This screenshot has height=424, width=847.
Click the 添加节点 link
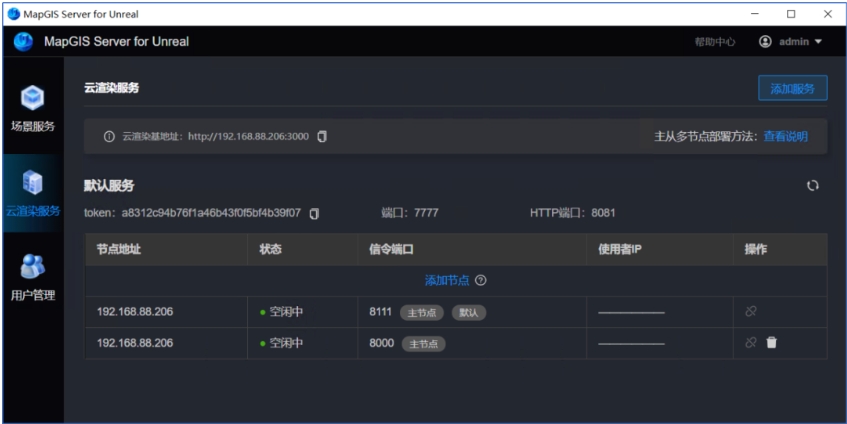447,281
